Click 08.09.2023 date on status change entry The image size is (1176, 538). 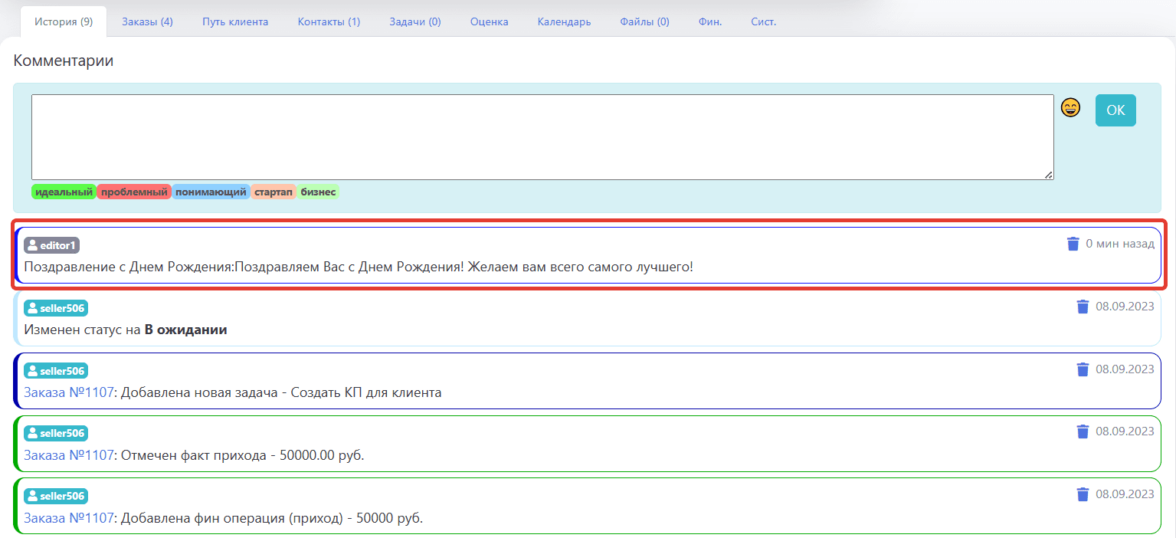[1125, 306]
